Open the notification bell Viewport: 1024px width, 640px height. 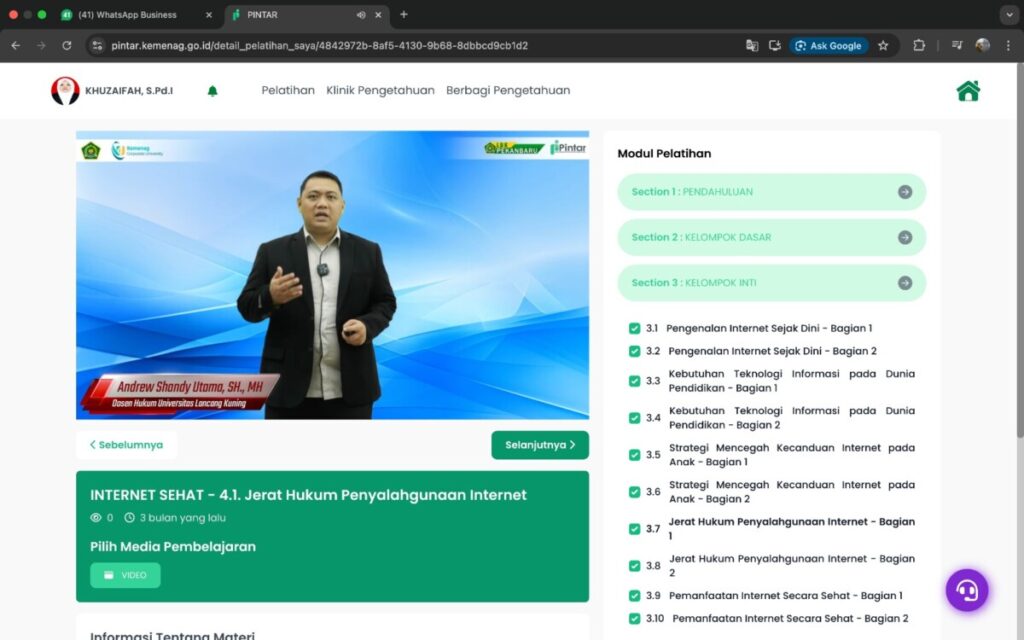(x=212, y=91)
